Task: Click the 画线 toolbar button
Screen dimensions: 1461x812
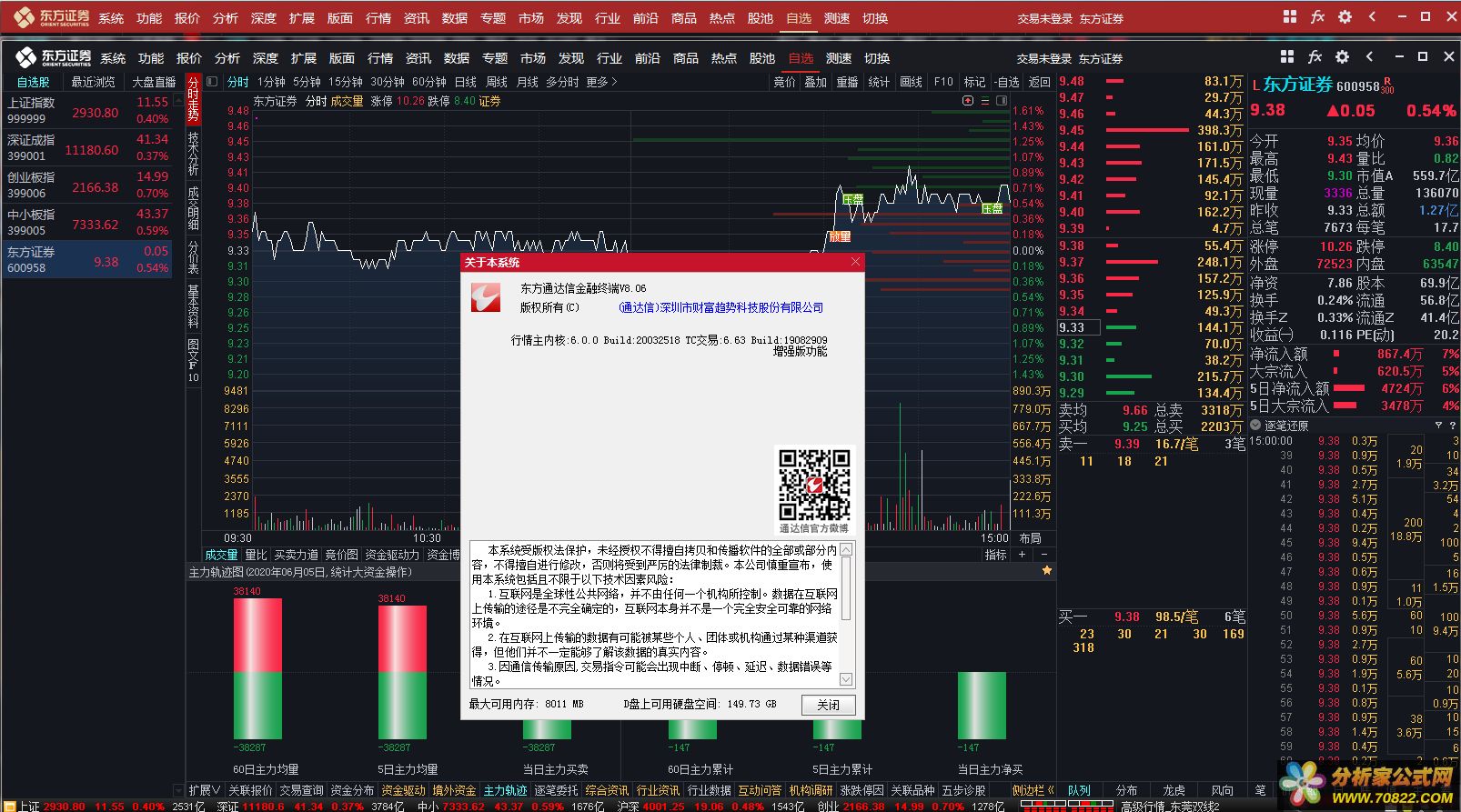Action: [x=911, y=82]
